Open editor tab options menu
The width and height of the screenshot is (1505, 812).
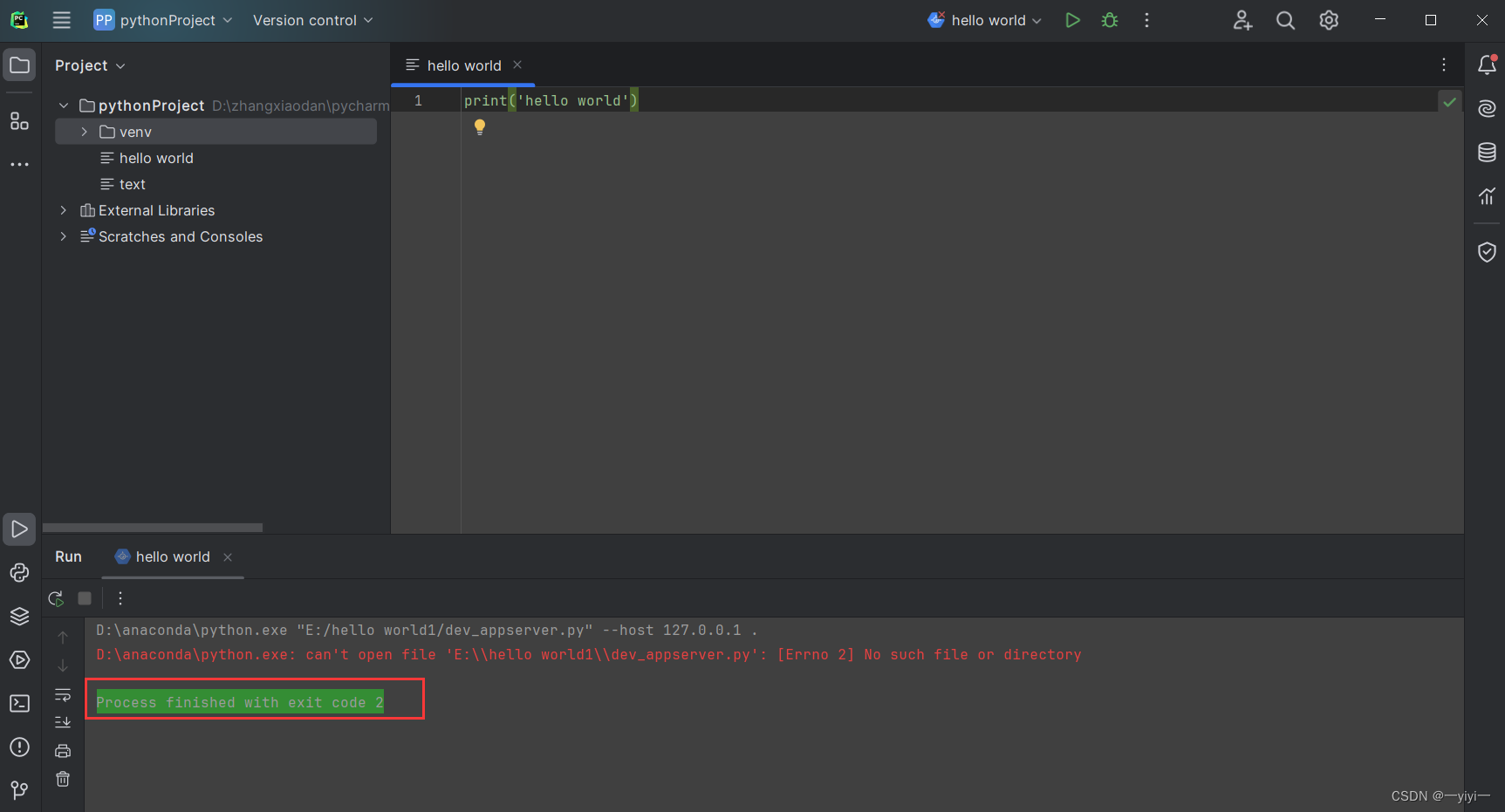coord(1444,65)
